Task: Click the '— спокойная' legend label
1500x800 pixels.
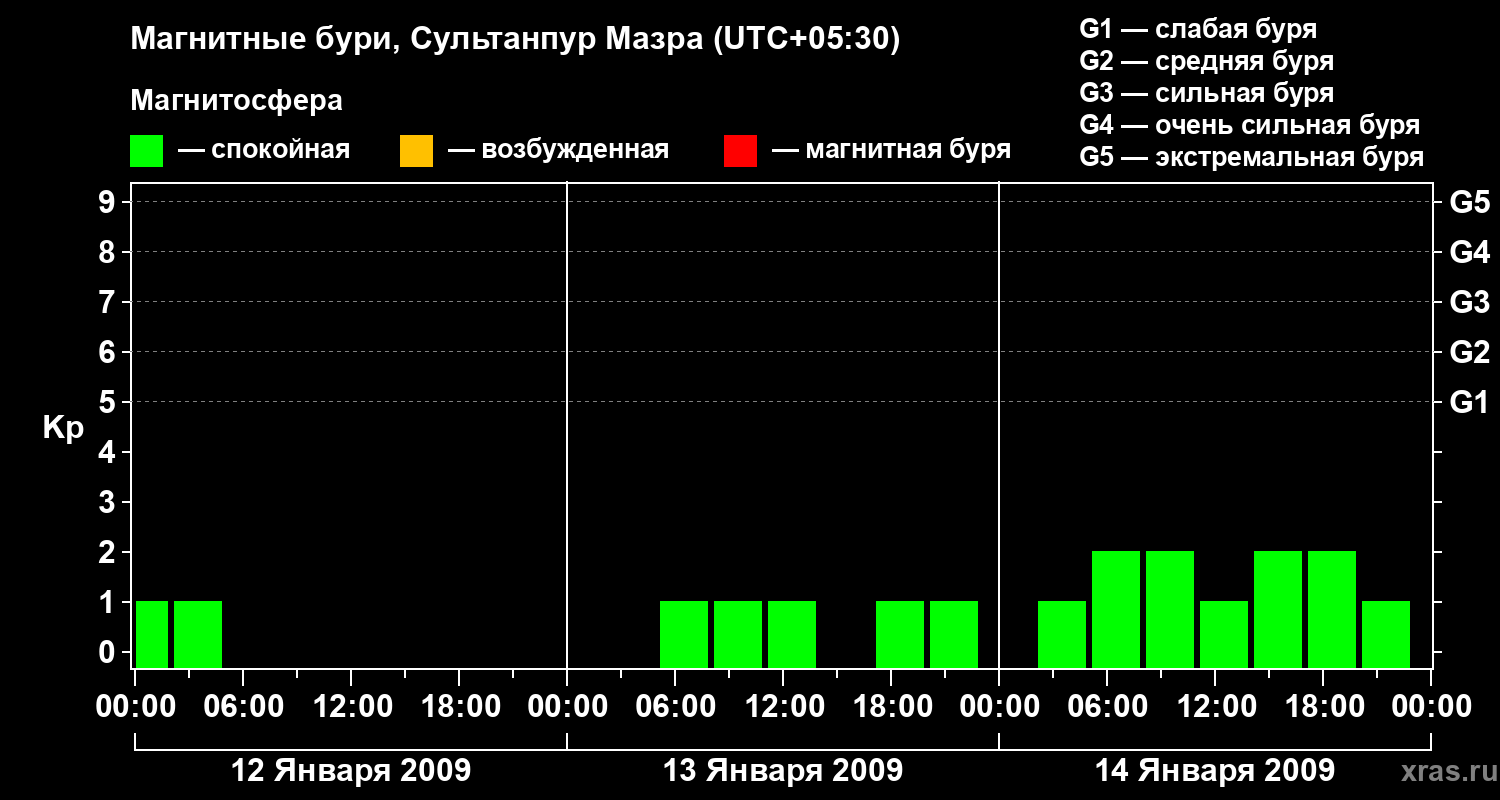Action: coord(264,151)
